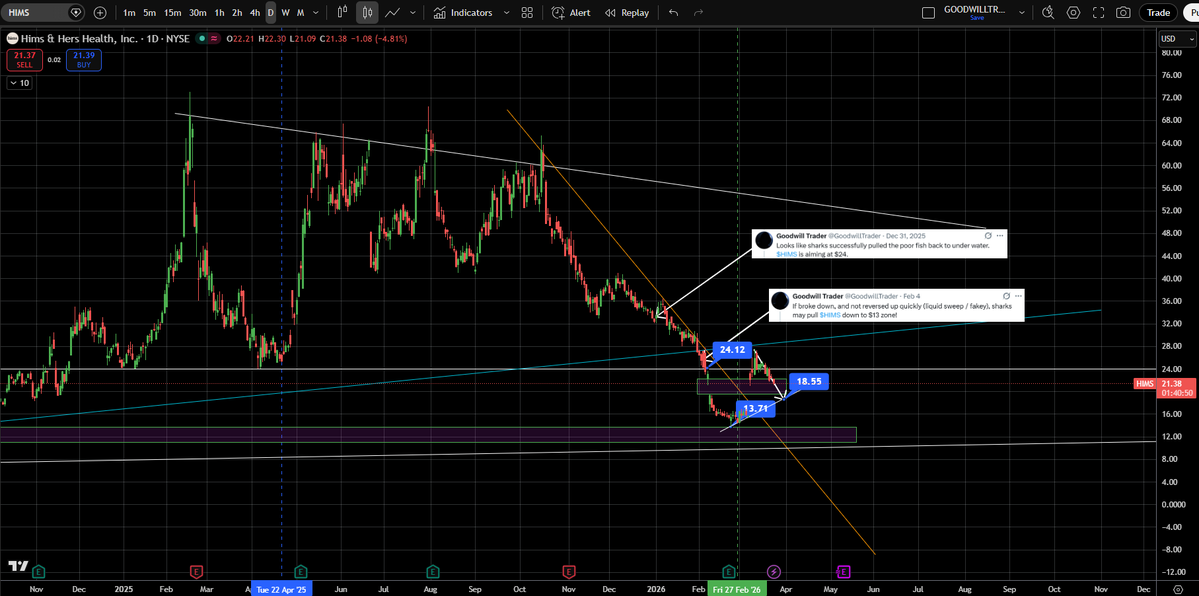The width and height of the screenshot is (1199, 596).
Task: Click green earnings E marker near Feb 2026
Action: click(729, 571)
